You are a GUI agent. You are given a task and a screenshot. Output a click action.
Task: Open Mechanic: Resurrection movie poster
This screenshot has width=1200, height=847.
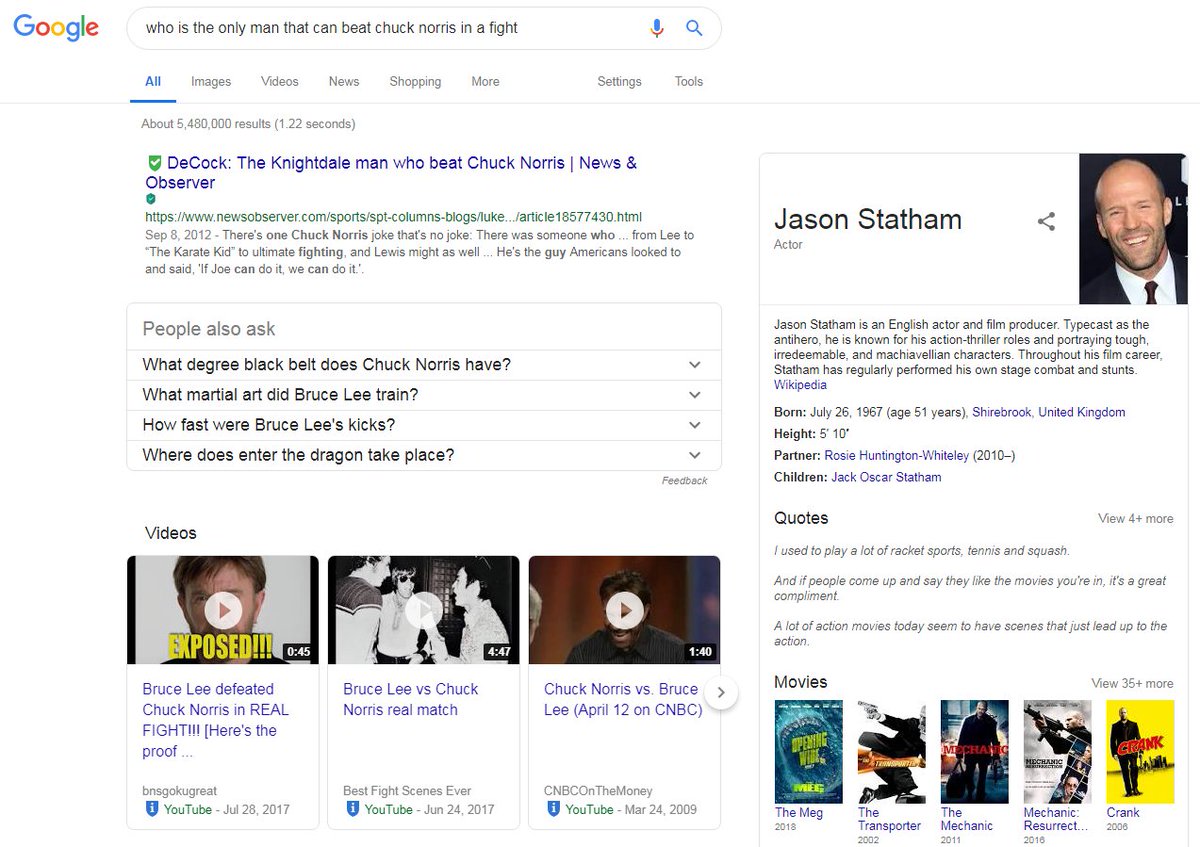[x=1057, y=751]
